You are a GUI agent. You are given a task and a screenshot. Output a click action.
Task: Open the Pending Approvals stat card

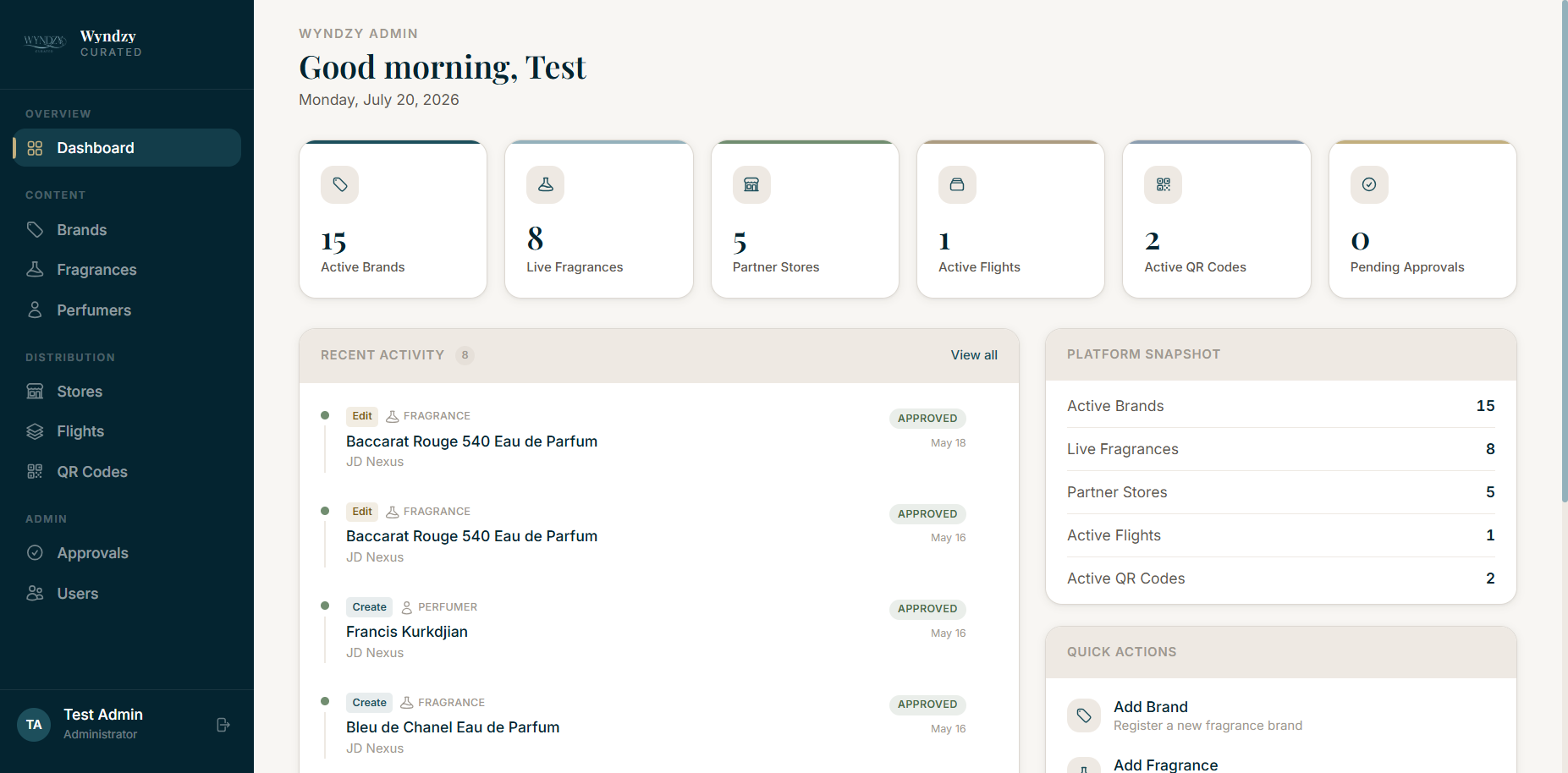(1422, 219)
